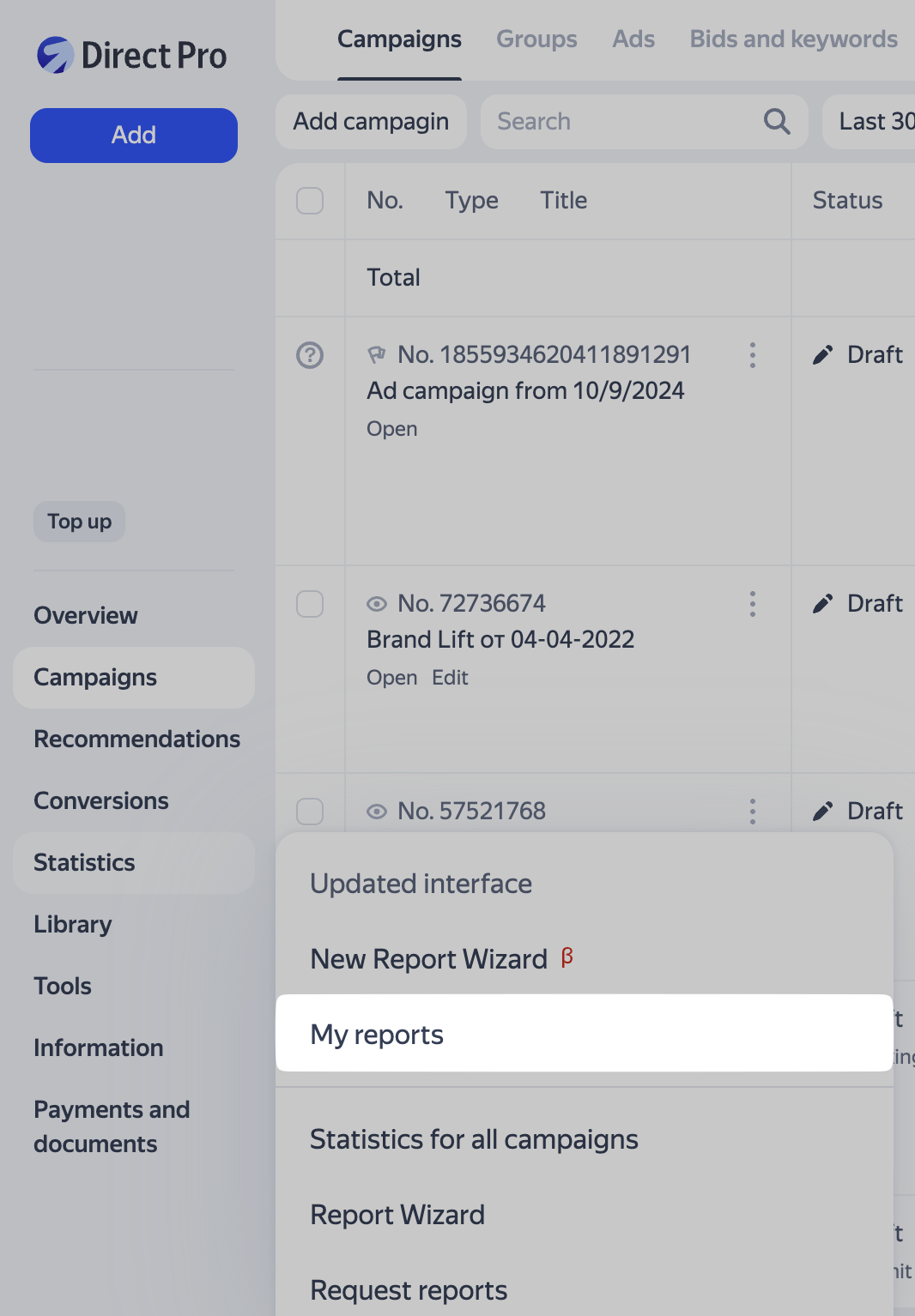The image size is (915, 1316).
Task: Open three-dot menu for campaign 72736674
Action: pos(752,604)
